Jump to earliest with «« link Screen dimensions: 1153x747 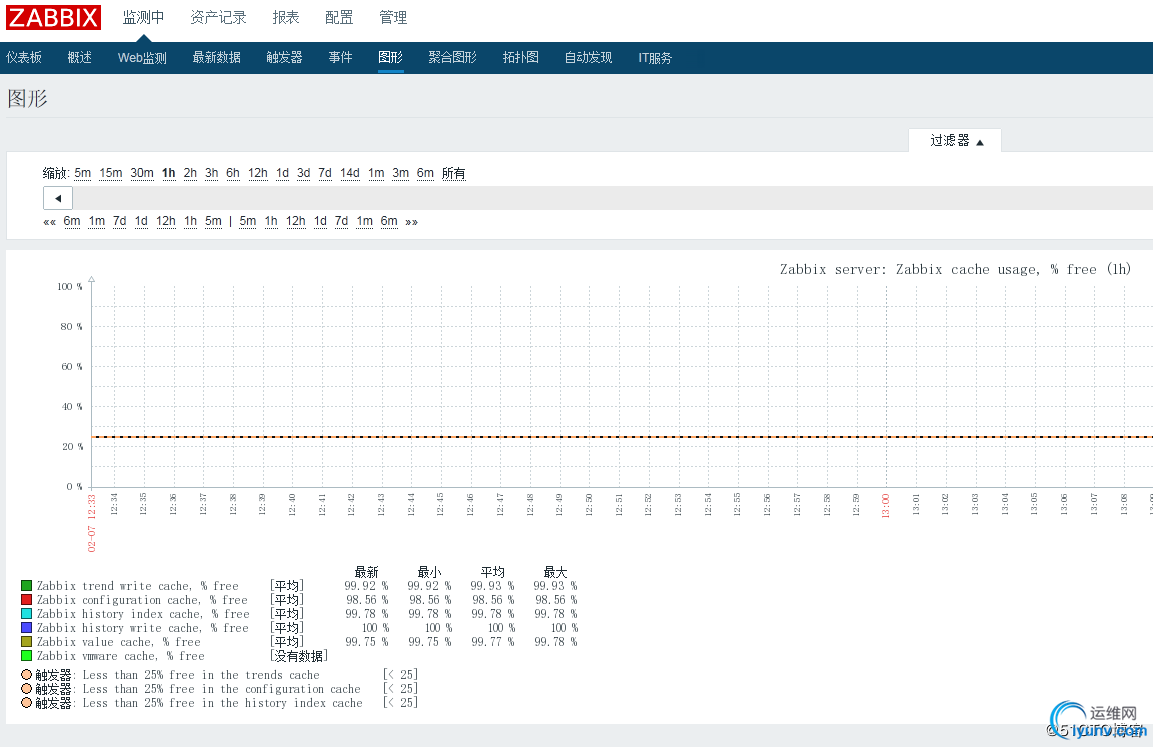[50, 222]
